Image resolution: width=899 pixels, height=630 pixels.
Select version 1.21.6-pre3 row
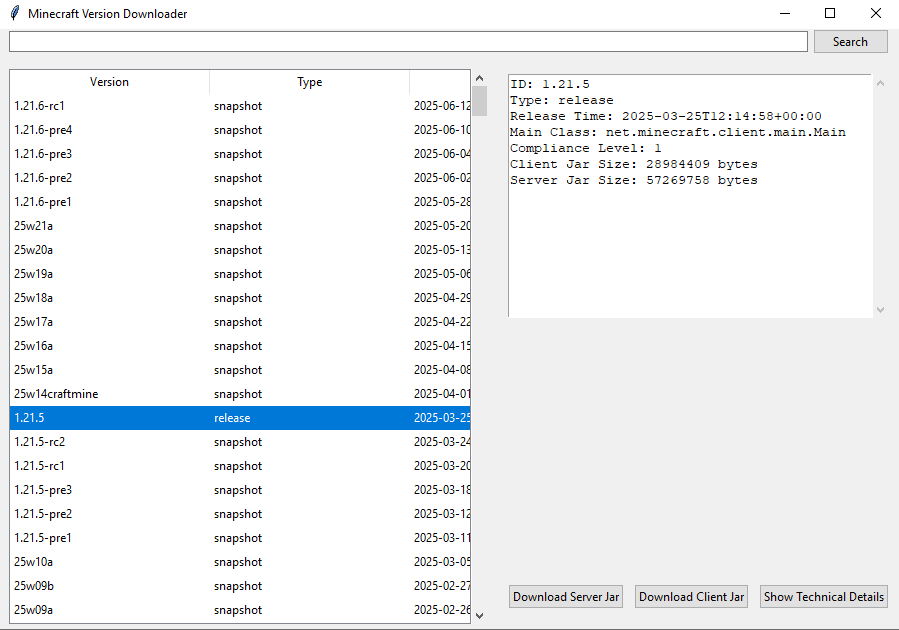point(240,154)
